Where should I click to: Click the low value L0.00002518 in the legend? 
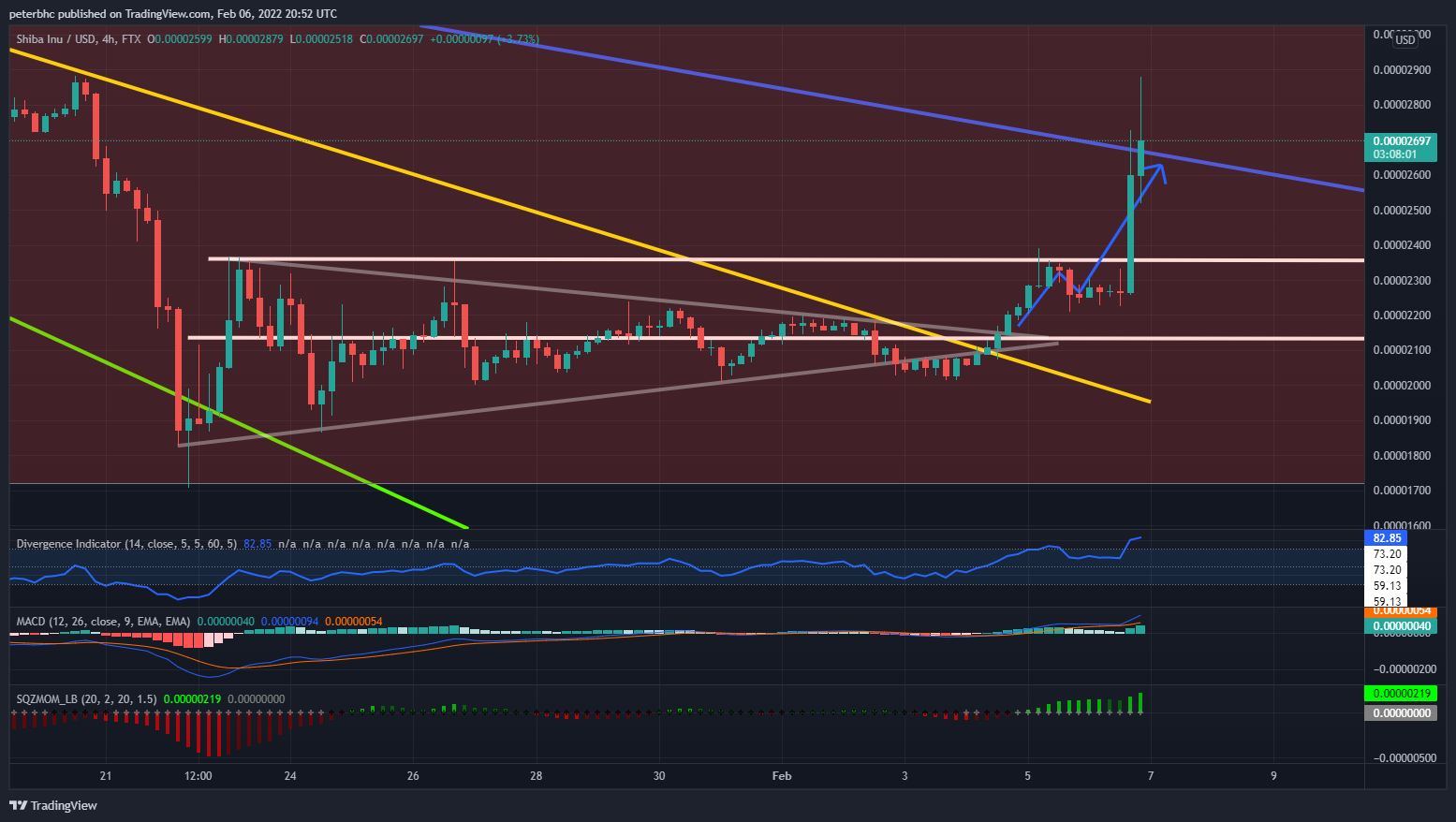point(321,39)
